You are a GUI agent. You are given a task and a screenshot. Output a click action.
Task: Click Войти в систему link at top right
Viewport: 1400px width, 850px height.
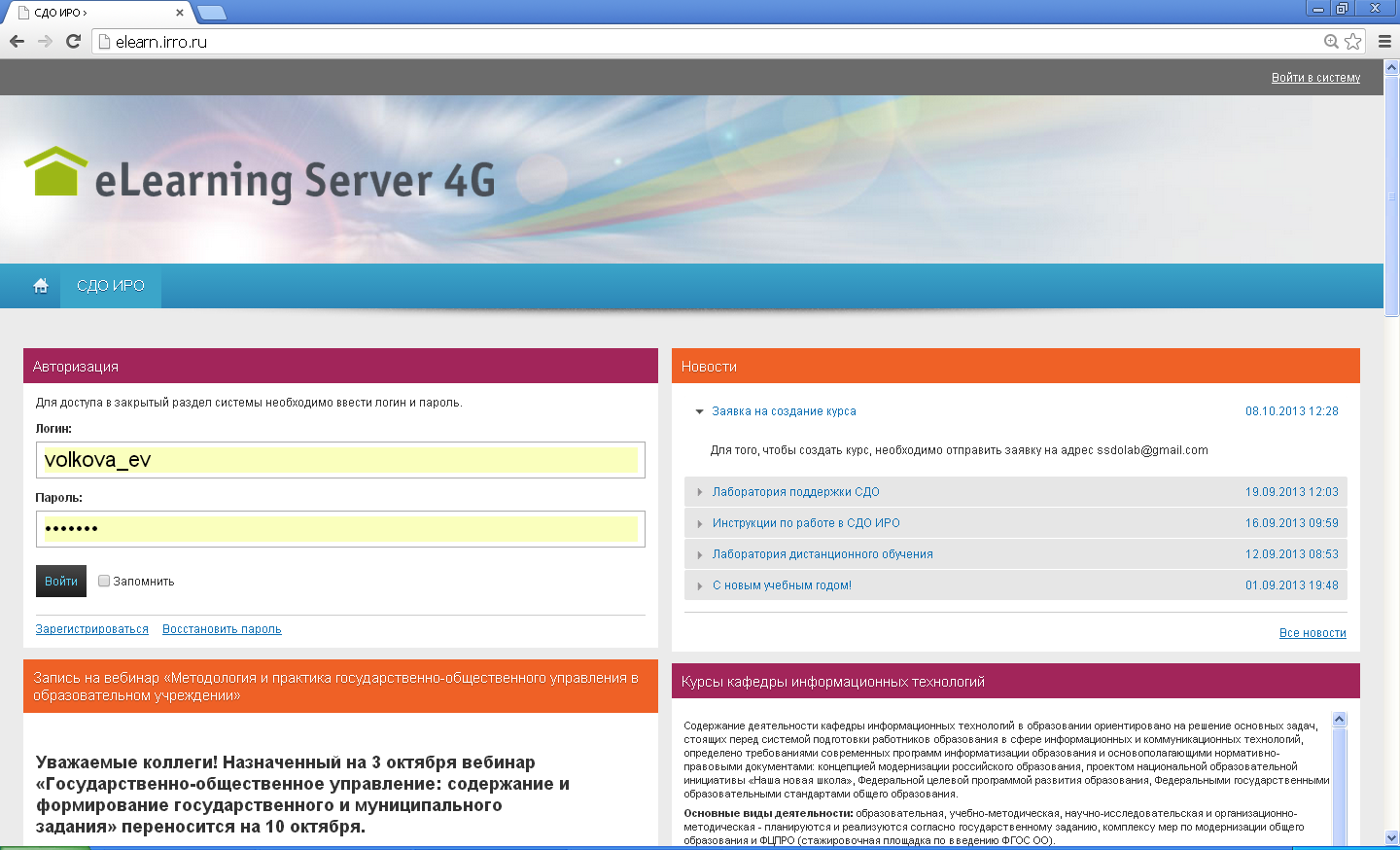pyautogui.click(x=1315, y=78)
